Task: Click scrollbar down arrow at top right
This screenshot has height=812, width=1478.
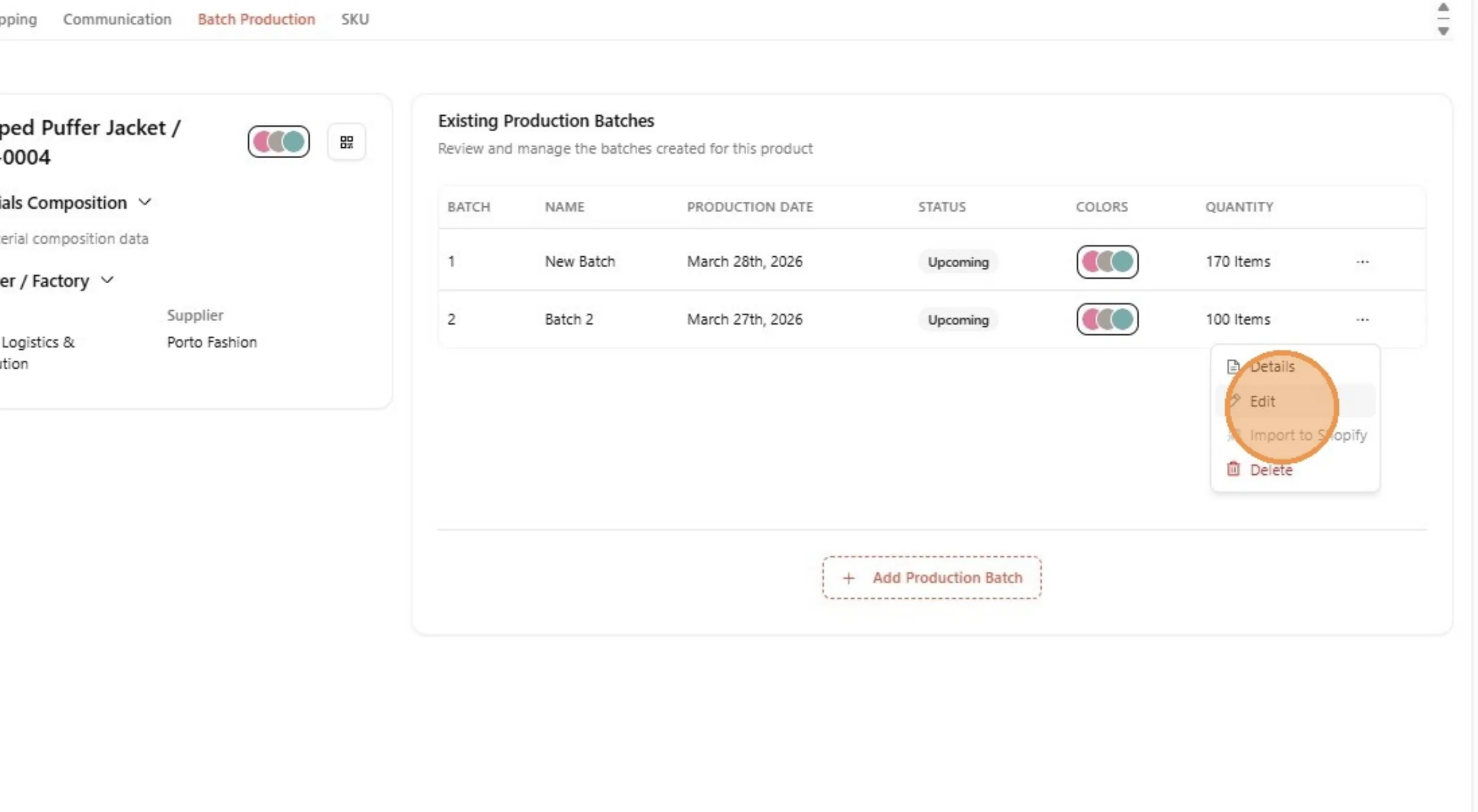Action: pos(1443,31)
